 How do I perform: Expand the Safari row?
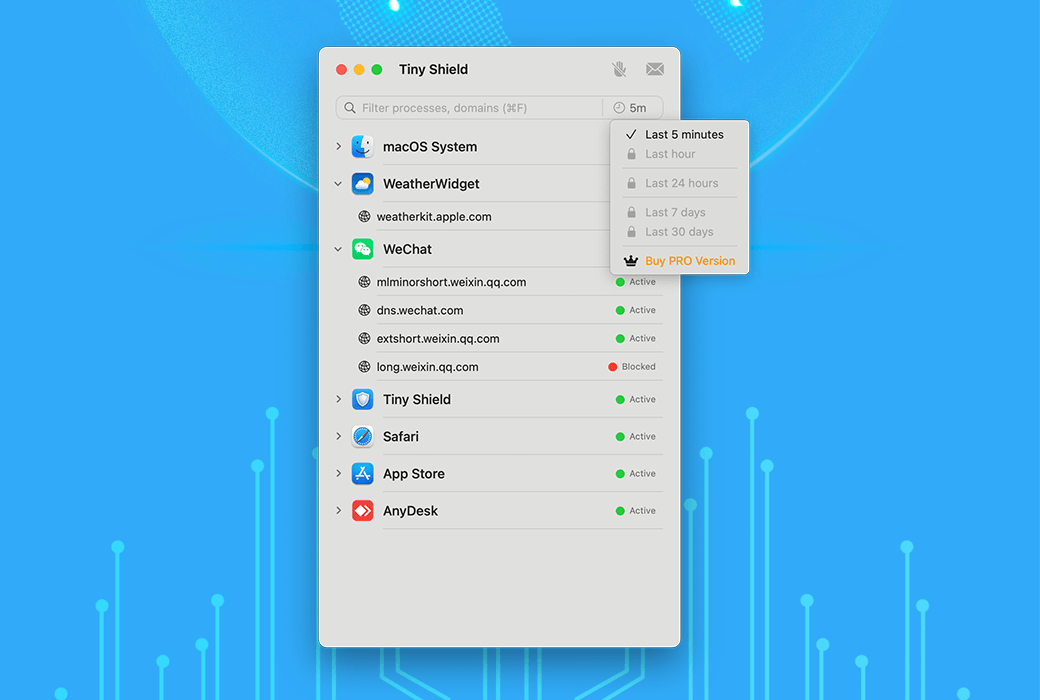(338, 437)
